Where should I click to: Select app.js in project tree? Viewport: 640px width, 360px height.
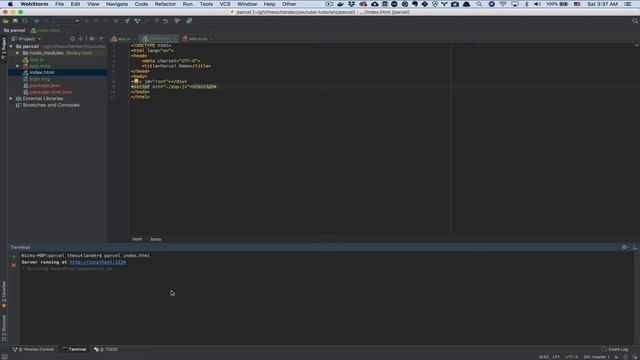pos(58,60)
